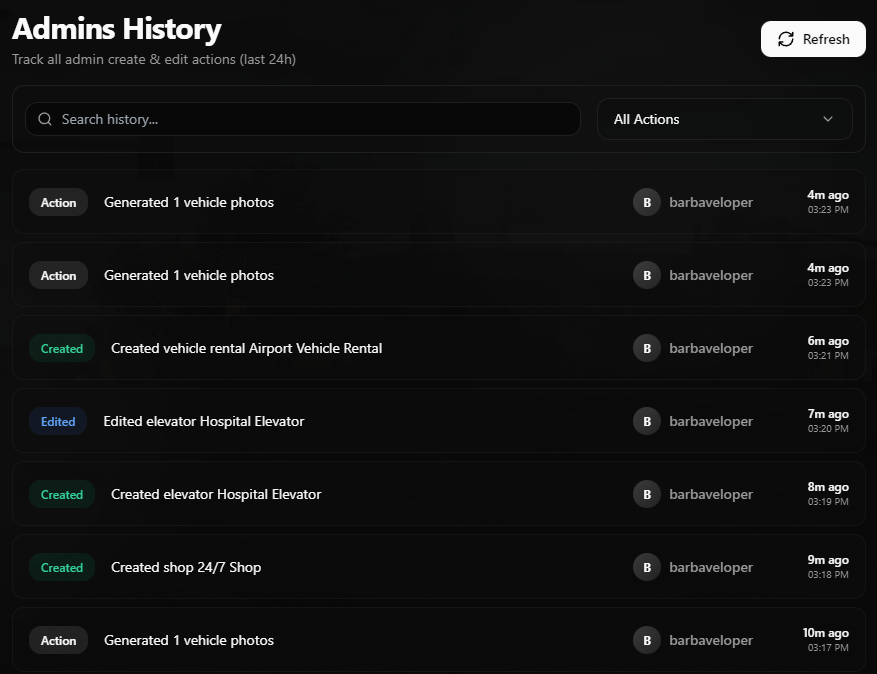Click barbaveloper username in the 8m ago row

click(711, 494)
